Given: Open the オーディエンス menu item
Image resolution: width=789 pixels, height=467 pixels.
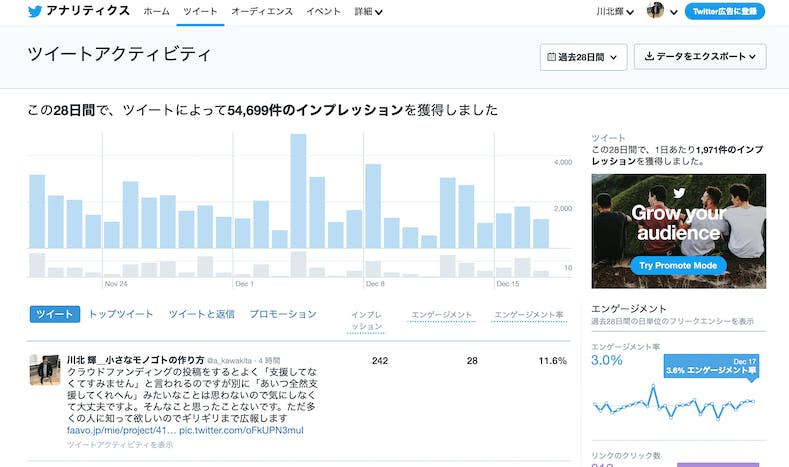Looking at the screenshot, I should 262,11.
